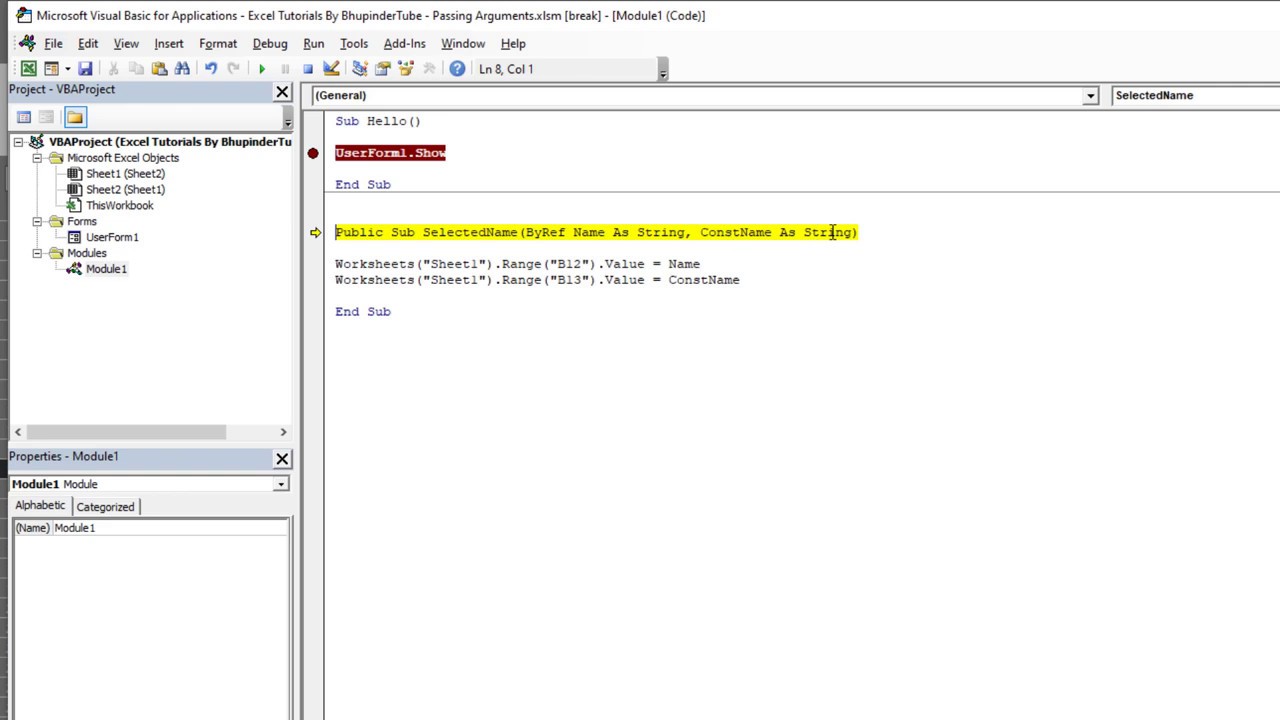Click the code line assigning Range B13
Image resolution: width=1280 pixels, height=720 pixels.
point(537,281)
